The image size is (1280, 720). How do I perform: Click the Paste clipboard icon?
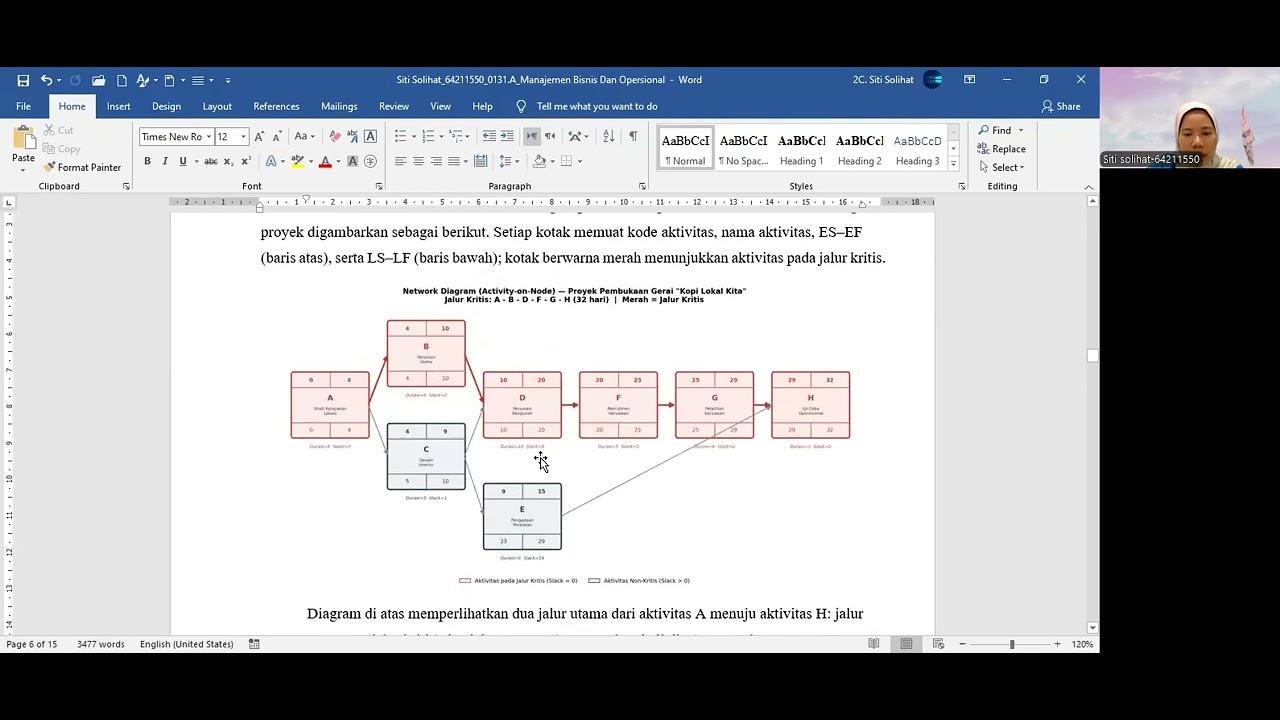click(x=23, y=137)
